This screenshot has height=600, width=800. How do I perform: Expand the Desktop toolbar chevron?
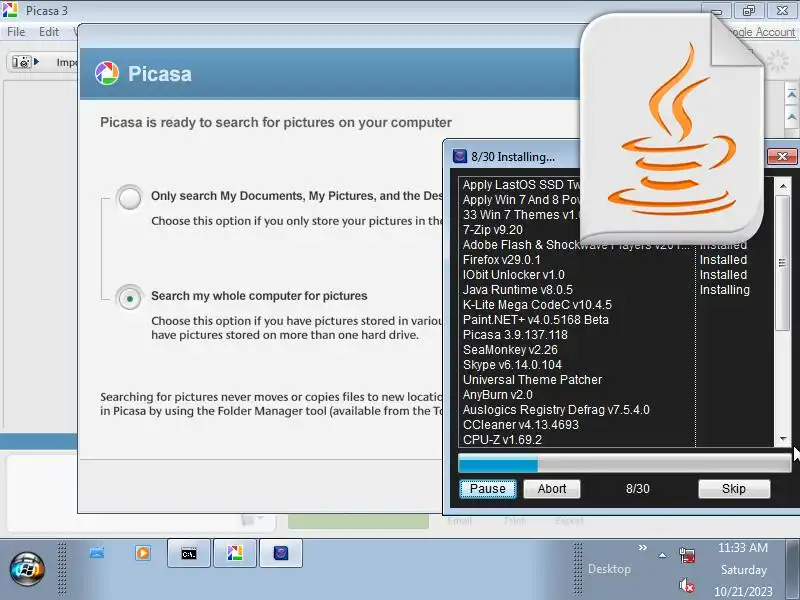(642, 547)
